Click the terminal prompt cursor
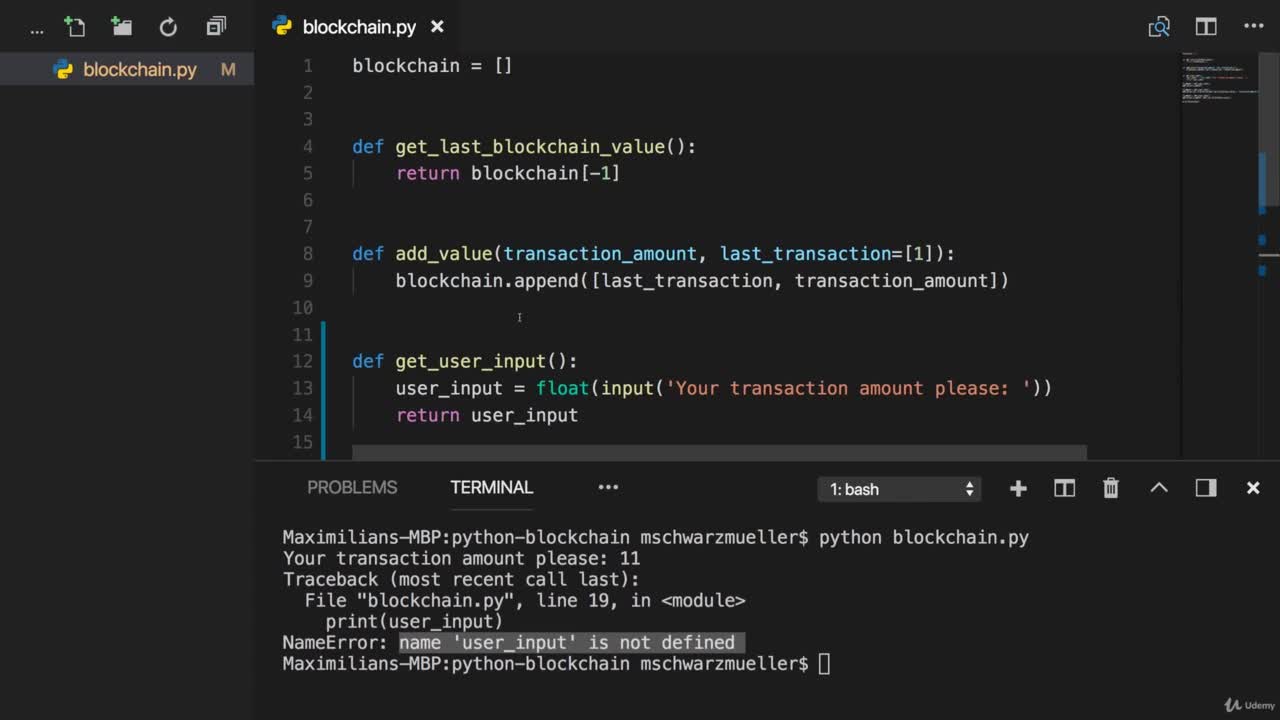1280x720 pixels. [x=824, y=664]
